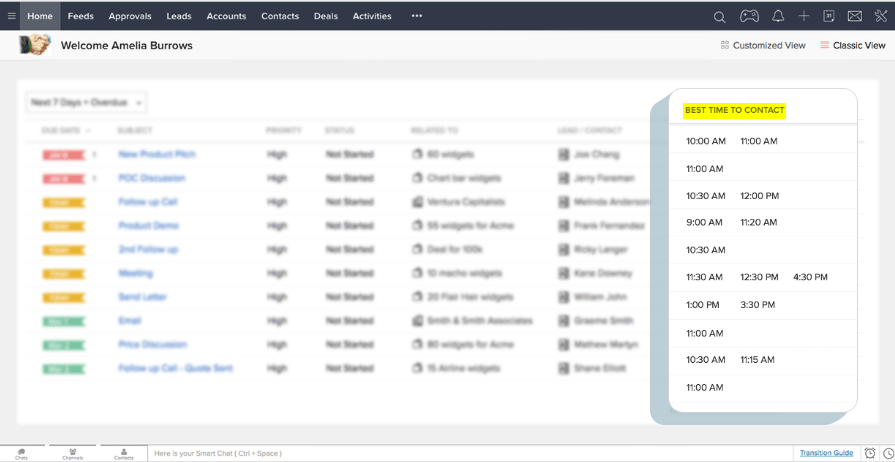Open Follow up Call - Quote Sent
This screenshot has width=895, height=462.
[175, 368]
